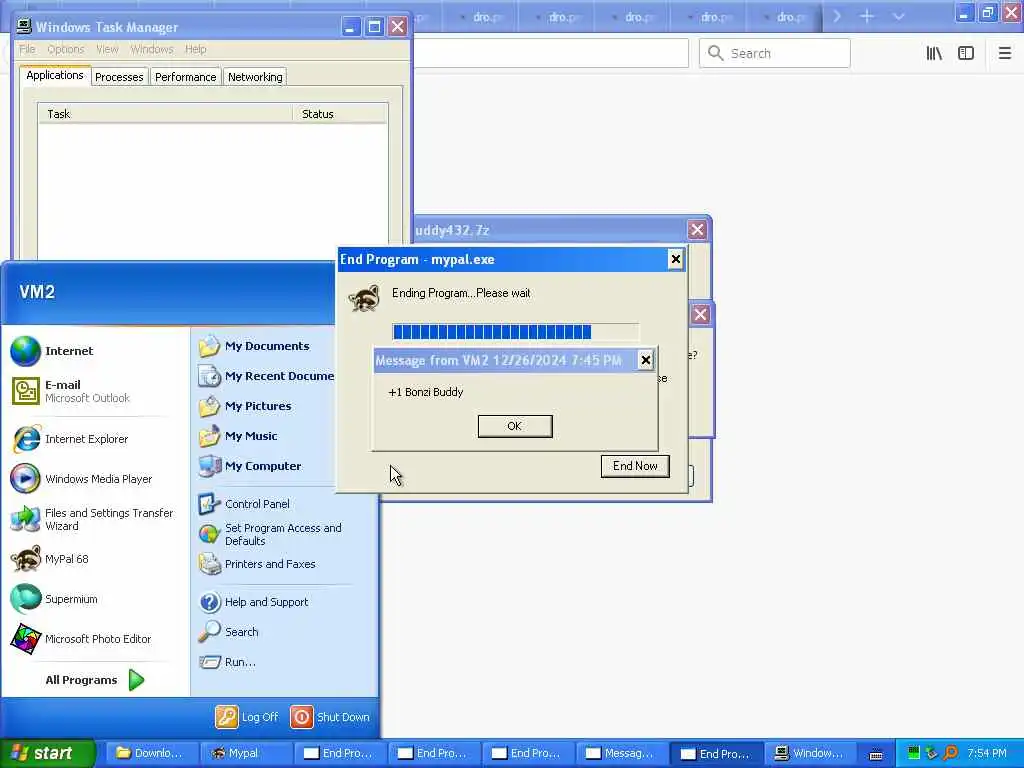Launch Internet Explorer from Start menu
This screenshot has width=1024, height=768.
pos(71,439)
